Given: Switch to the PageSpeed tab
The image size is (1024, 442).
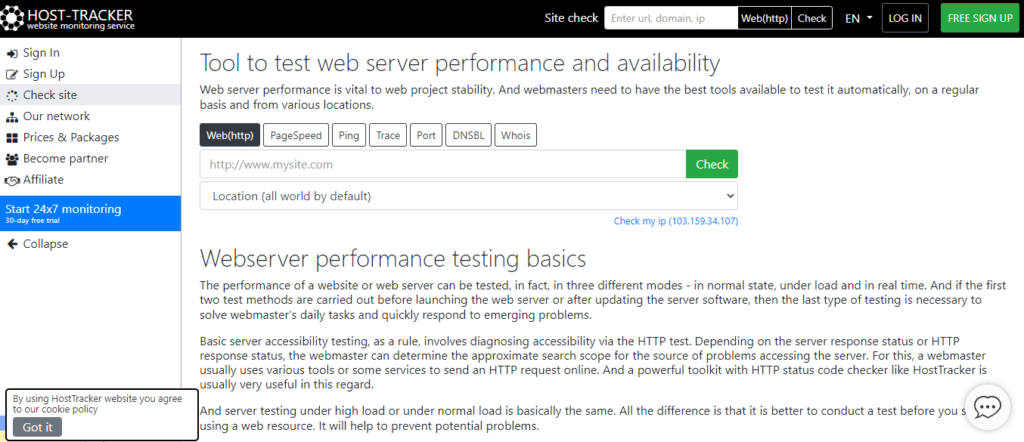Looking at the screenshot, I should (295, 135).
